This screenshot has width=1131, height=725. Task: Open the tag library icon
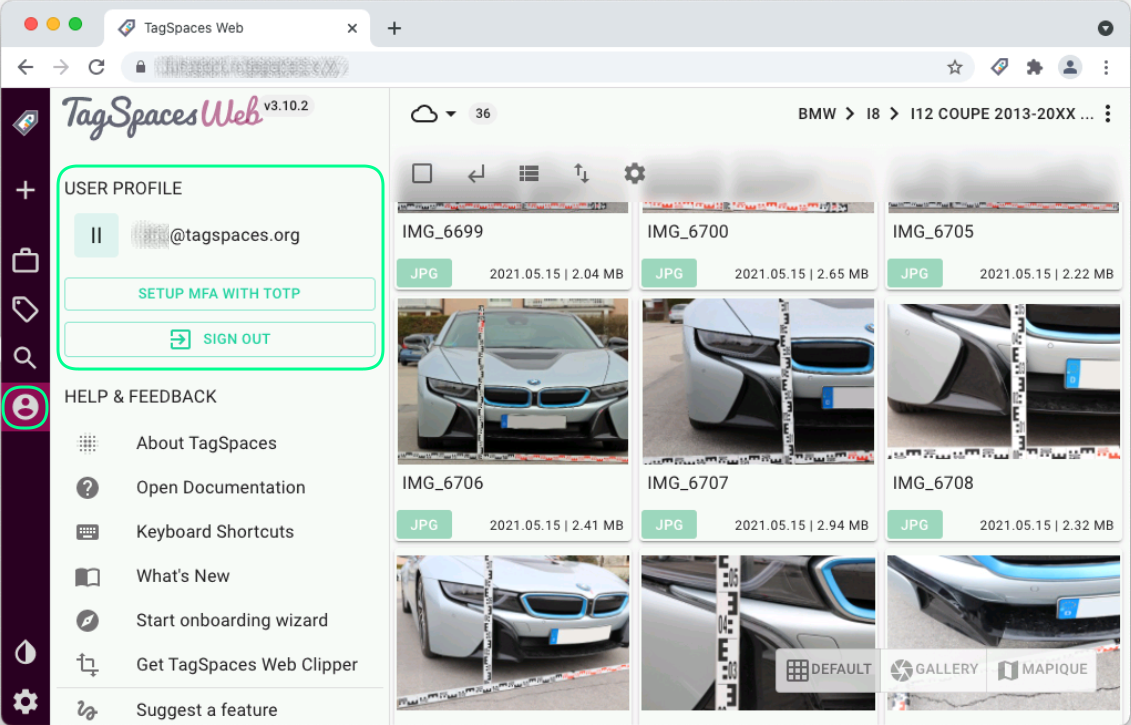[25, 309]
